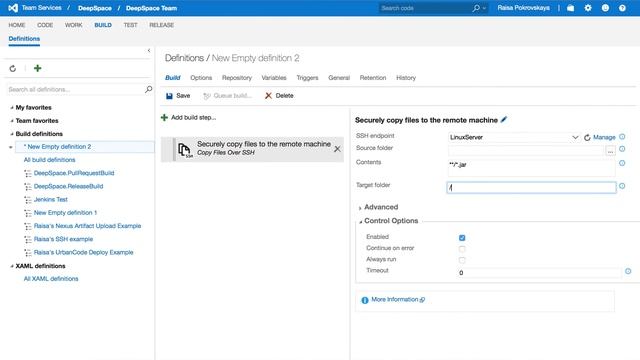The height and width of the screenshot is (360, 640).
Task: Switch to the History tab
Action: point(406,78)
